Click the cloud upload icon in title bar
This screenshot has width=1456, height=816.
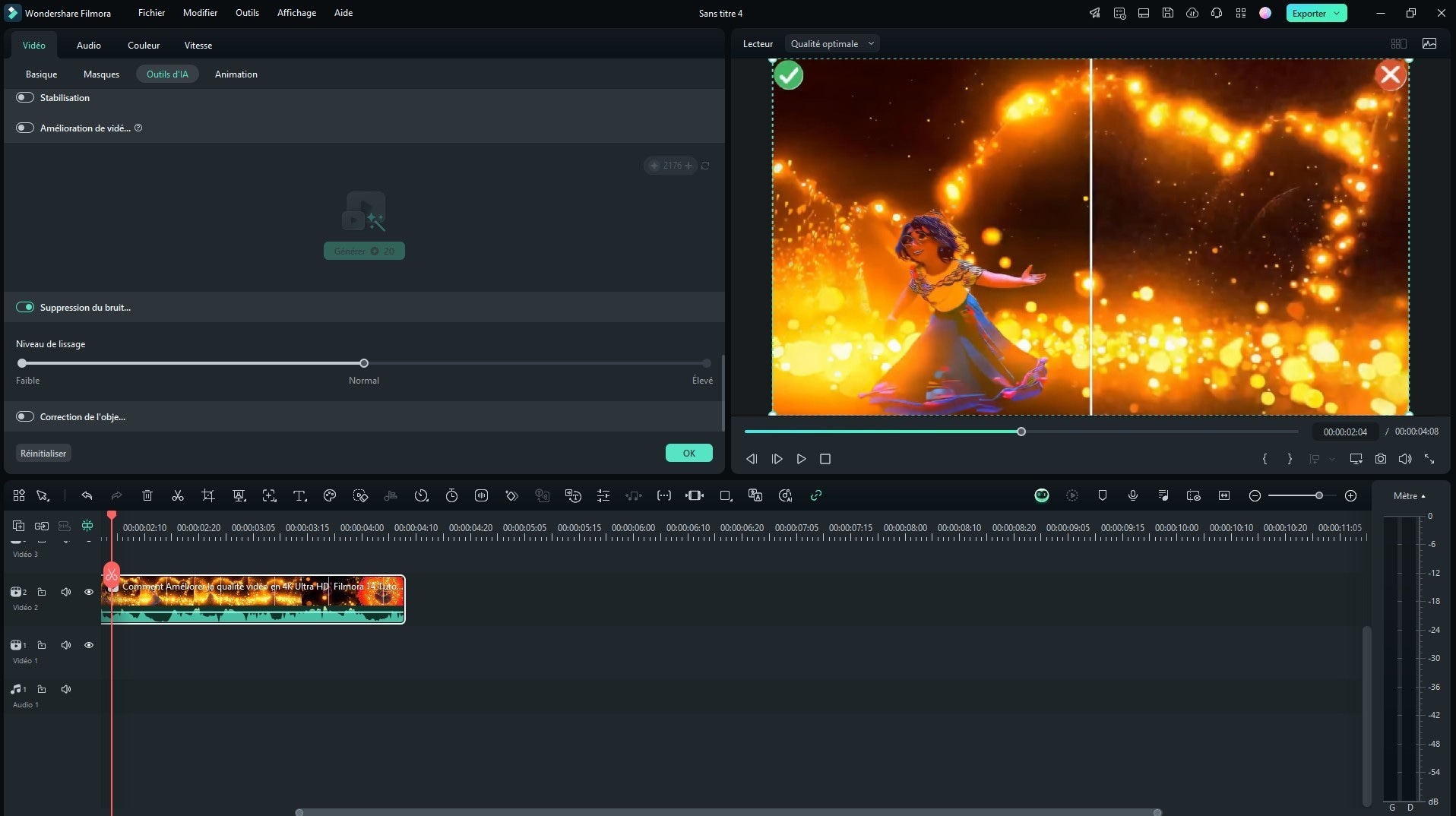(1192, 13)
